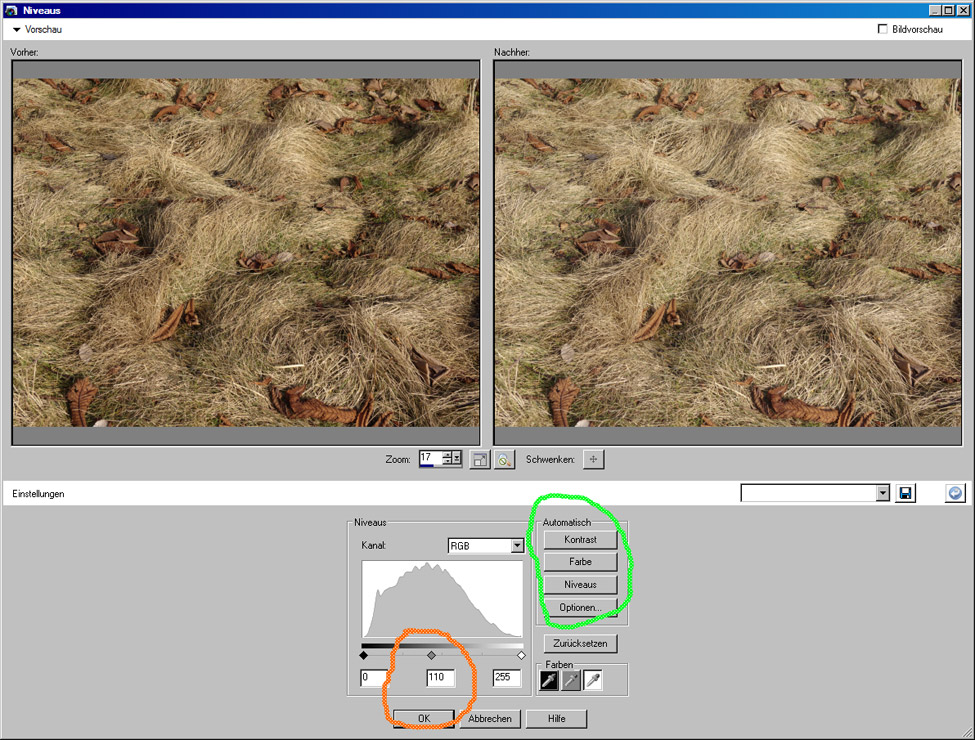Click the automatic Farbe button
Screen dimensions: 975x740
(580, 562)
